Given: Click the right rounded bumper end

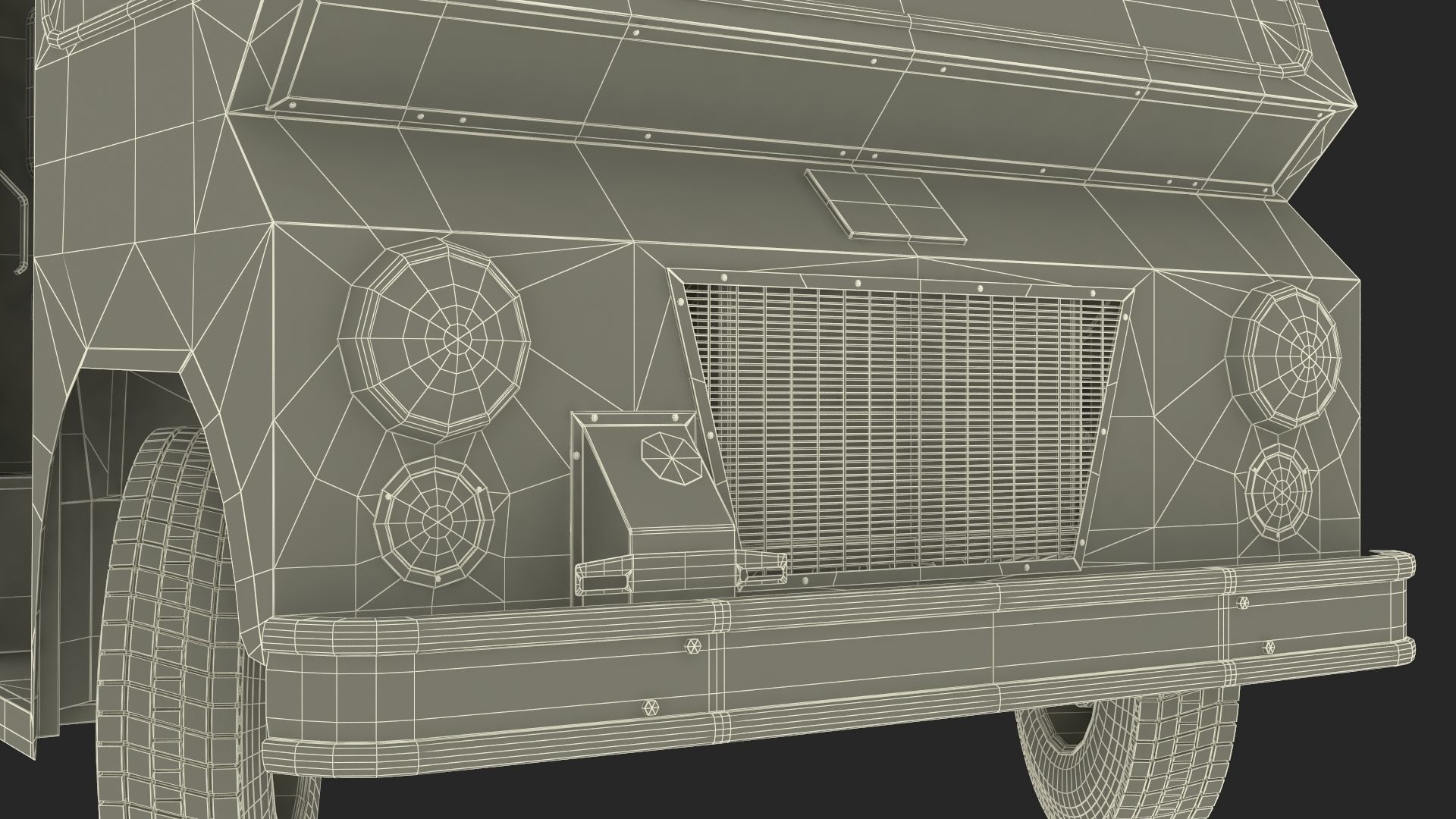Looking at the screenshot, I should 1403,607.
